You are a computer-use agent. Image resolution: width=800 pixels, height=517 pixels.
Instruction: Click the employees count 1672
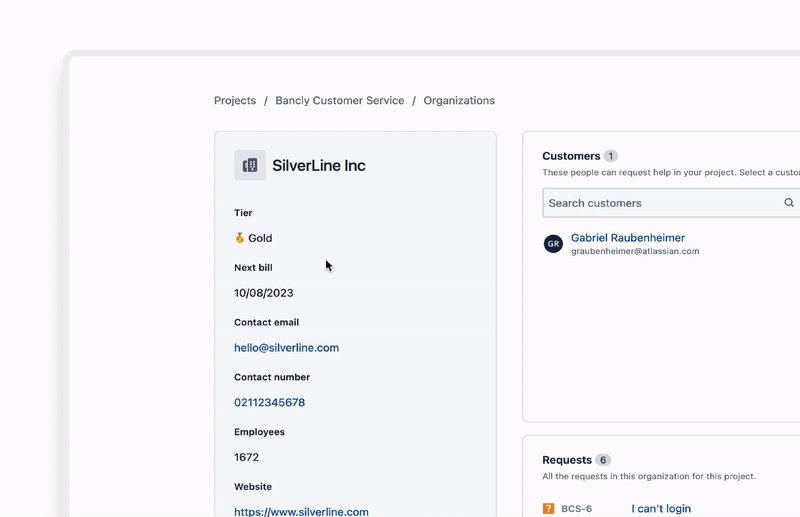click(x=246, y=457)
